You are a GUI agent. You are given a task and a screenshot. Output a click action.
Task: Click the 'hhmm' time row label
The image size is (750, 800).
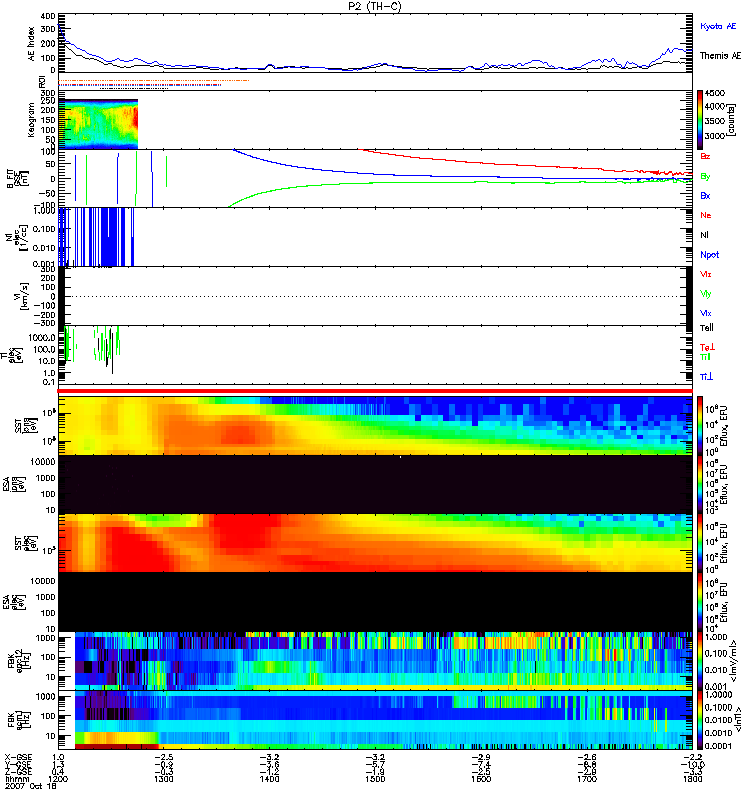click(x=17, y=779)
